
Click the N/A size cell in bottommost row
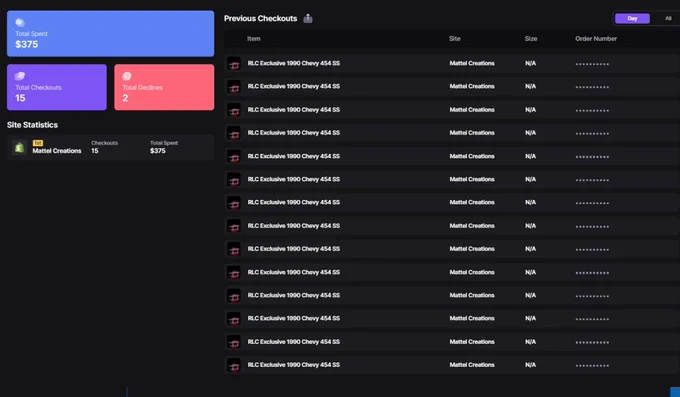tap(530, 365)
